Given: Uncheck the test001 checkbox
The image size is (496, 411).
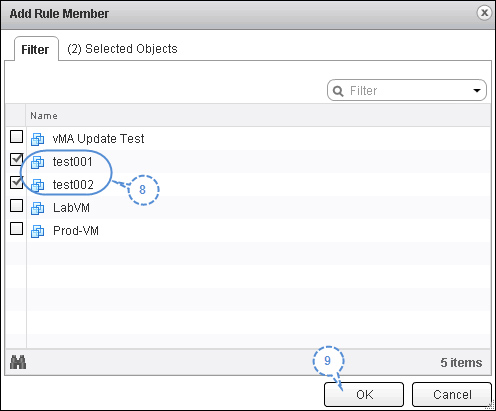Looking at the screenshot, I should pos(16,159).
